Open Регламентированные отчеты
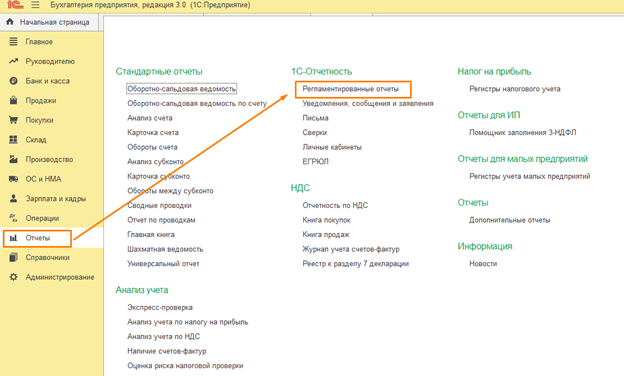The width and height of the screenshot is (624, 376). click(x=351, y=89)
